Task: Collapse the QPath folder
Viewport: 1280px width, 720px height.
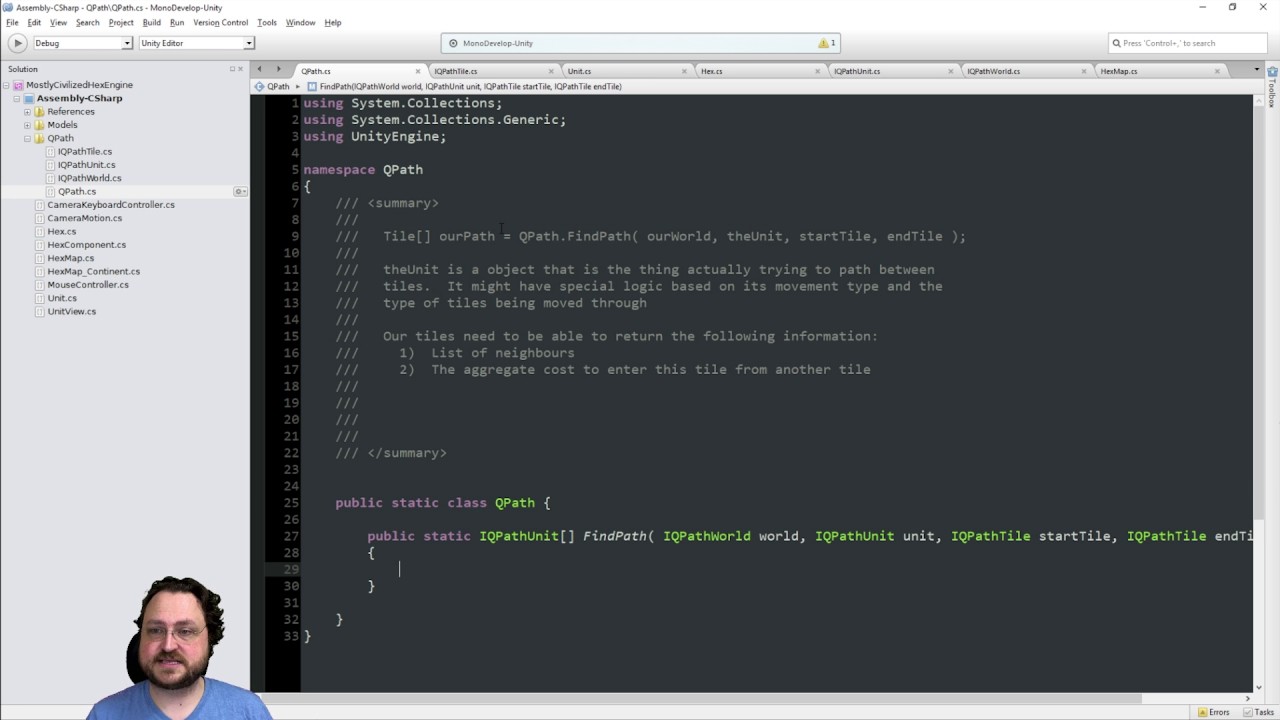Action: point(27,138)
